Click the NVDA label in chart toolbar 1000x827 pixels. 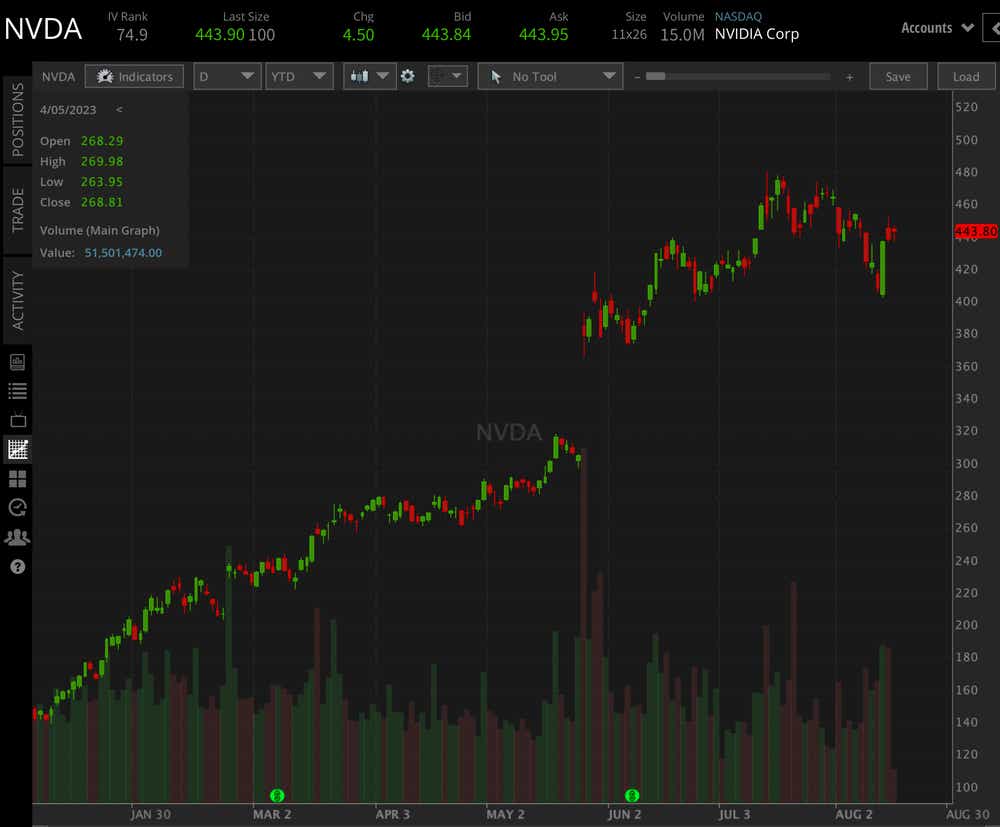click(x=58, y=77)
